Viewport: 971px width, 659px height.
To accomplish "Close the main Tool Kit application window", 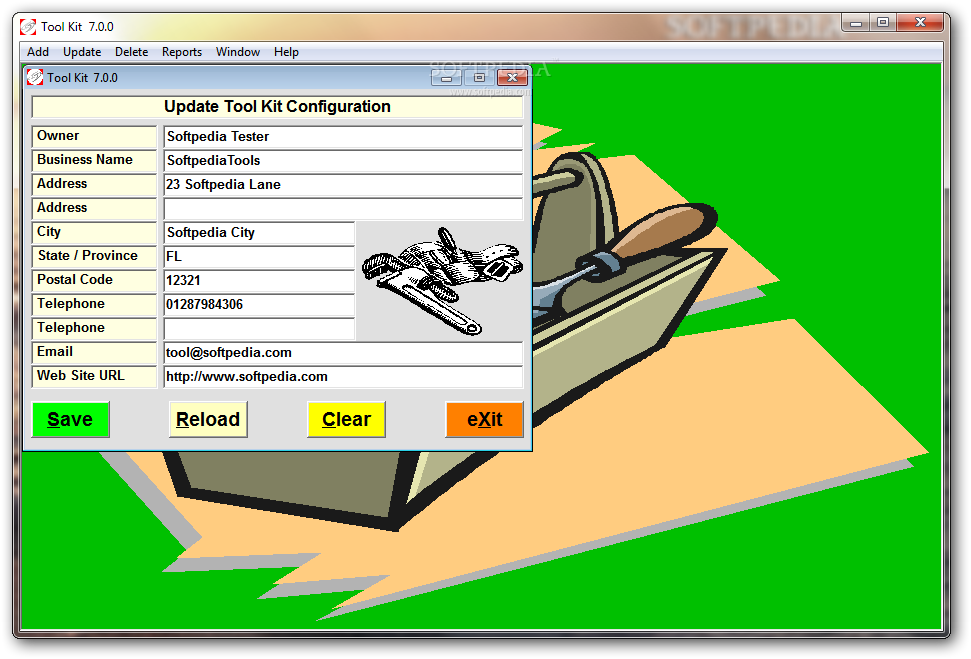I will point(920,23).
